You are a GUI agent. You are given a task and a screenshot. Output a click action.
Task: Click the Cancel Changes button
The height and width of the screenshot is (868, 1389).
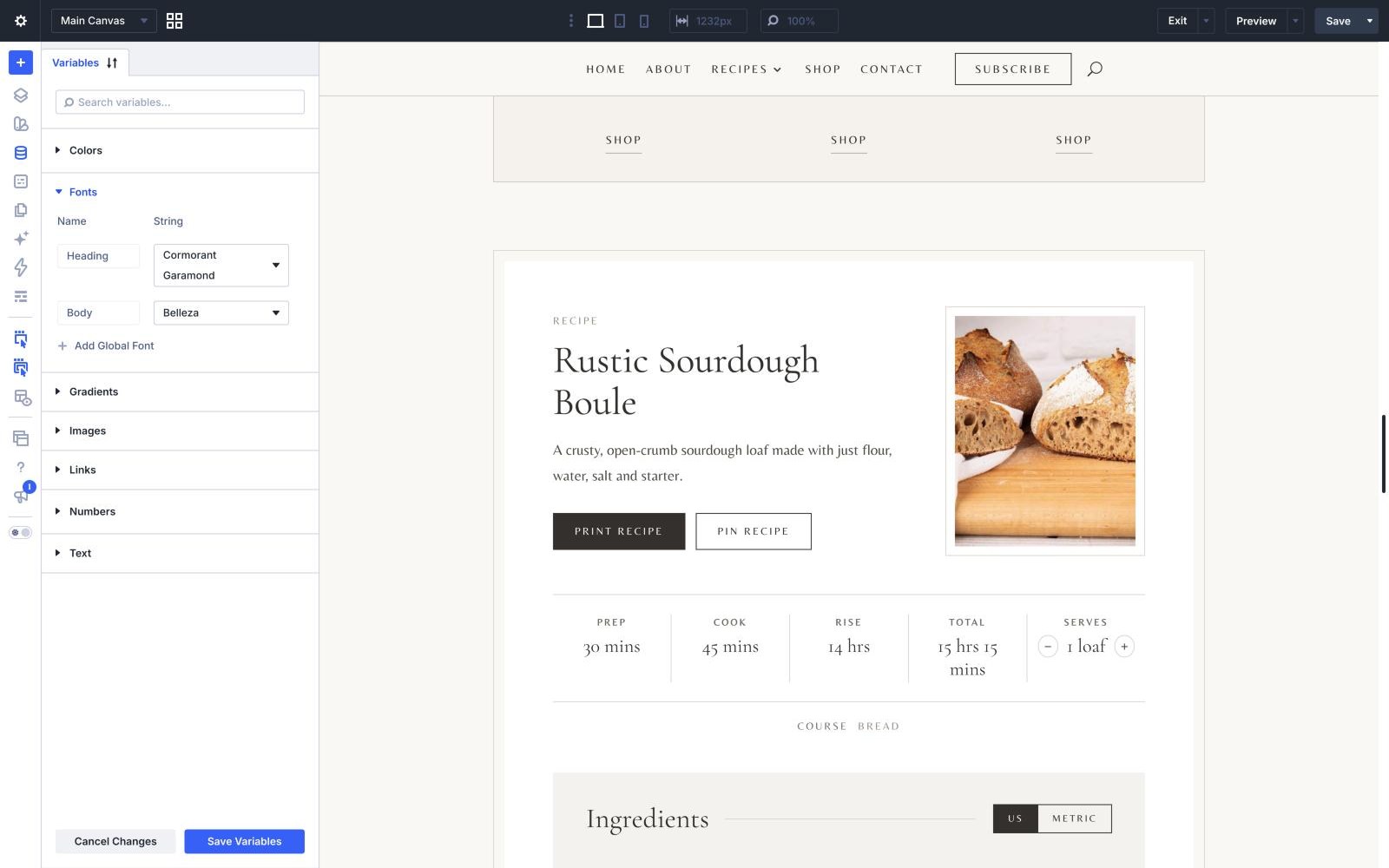click(115, 841)
